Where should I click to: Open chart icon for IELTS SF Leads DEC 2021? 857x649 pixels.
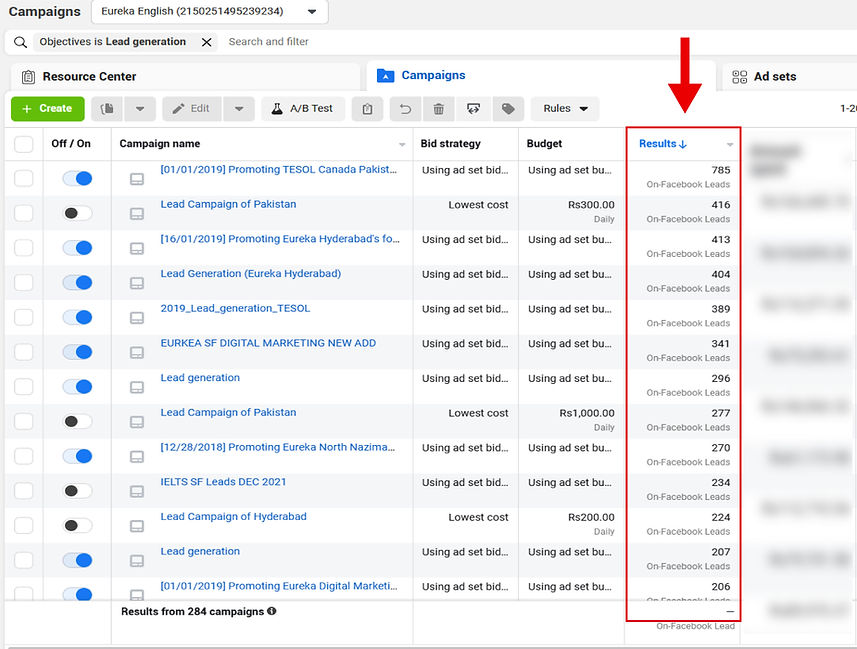click(137, 492)
